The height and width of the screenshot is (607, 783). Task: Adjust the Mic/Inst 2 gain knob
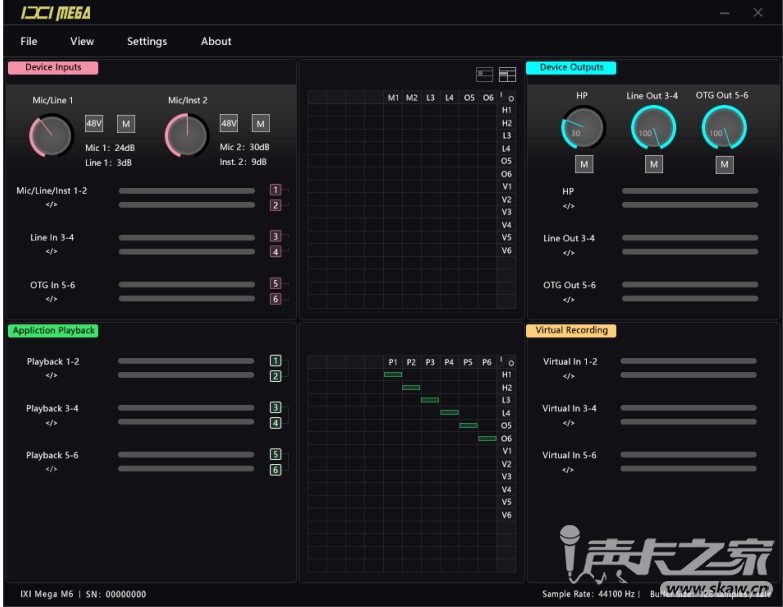(187, 135)
